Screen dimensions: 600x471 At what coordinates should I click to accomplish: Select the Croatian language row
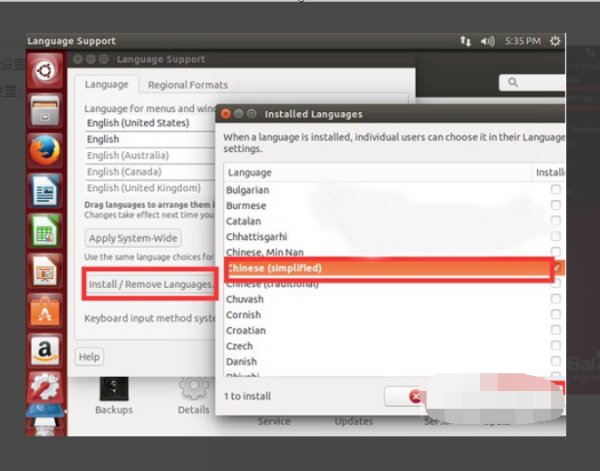395,330
